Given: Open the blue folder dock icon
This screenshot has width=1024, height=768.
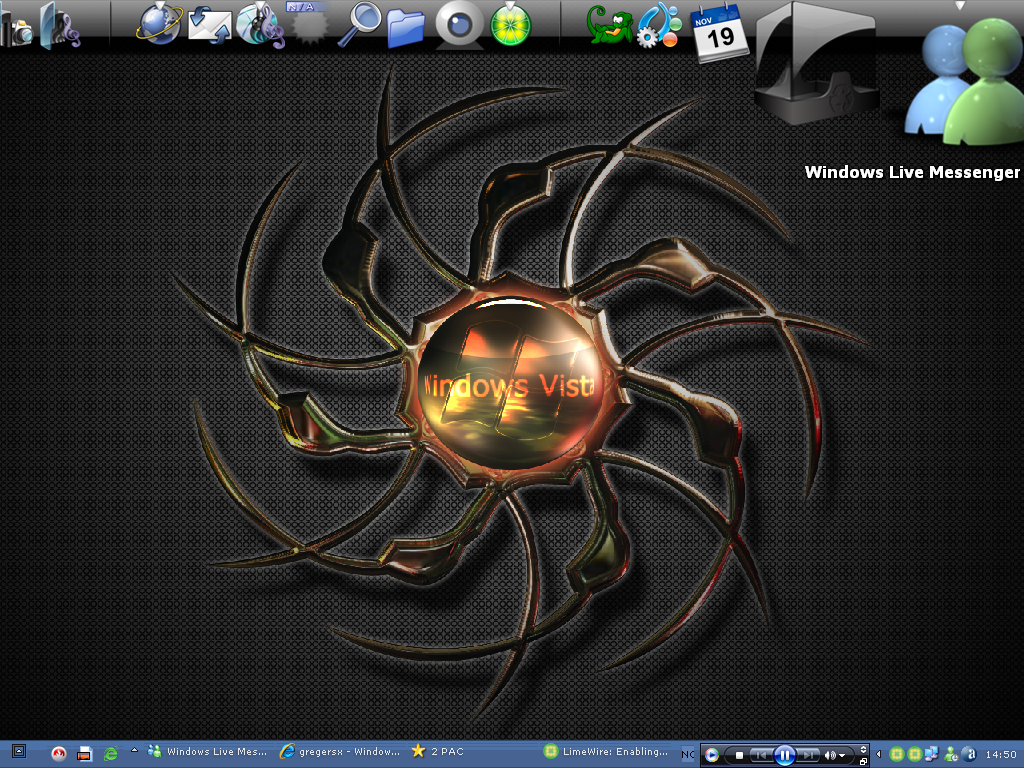Looking at the screenshot, I should (406, 27).
